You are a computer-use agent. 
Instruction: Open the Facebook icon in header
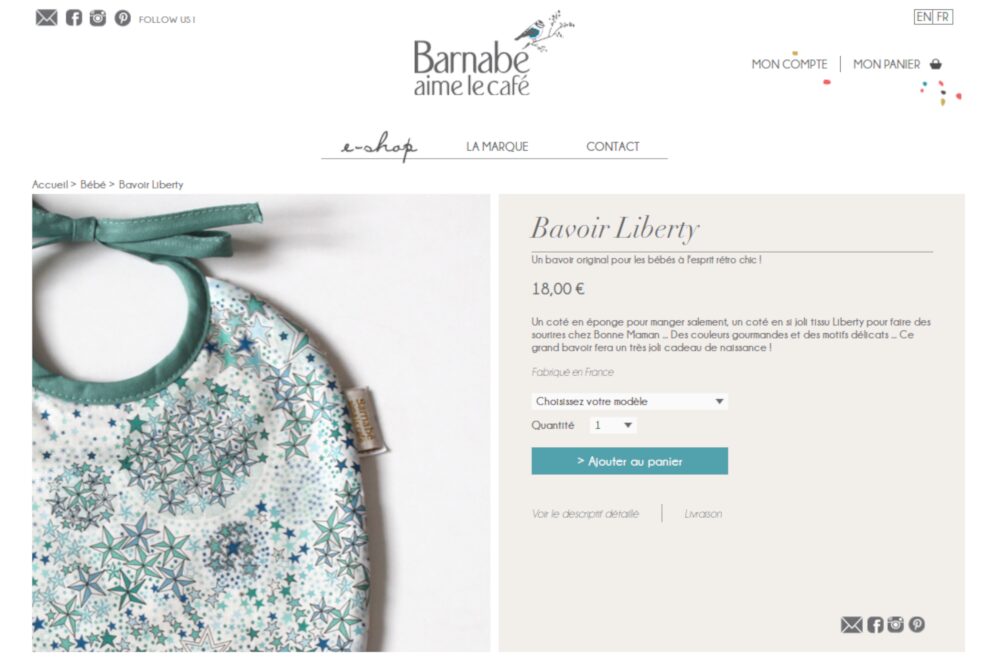coord(74,18)
